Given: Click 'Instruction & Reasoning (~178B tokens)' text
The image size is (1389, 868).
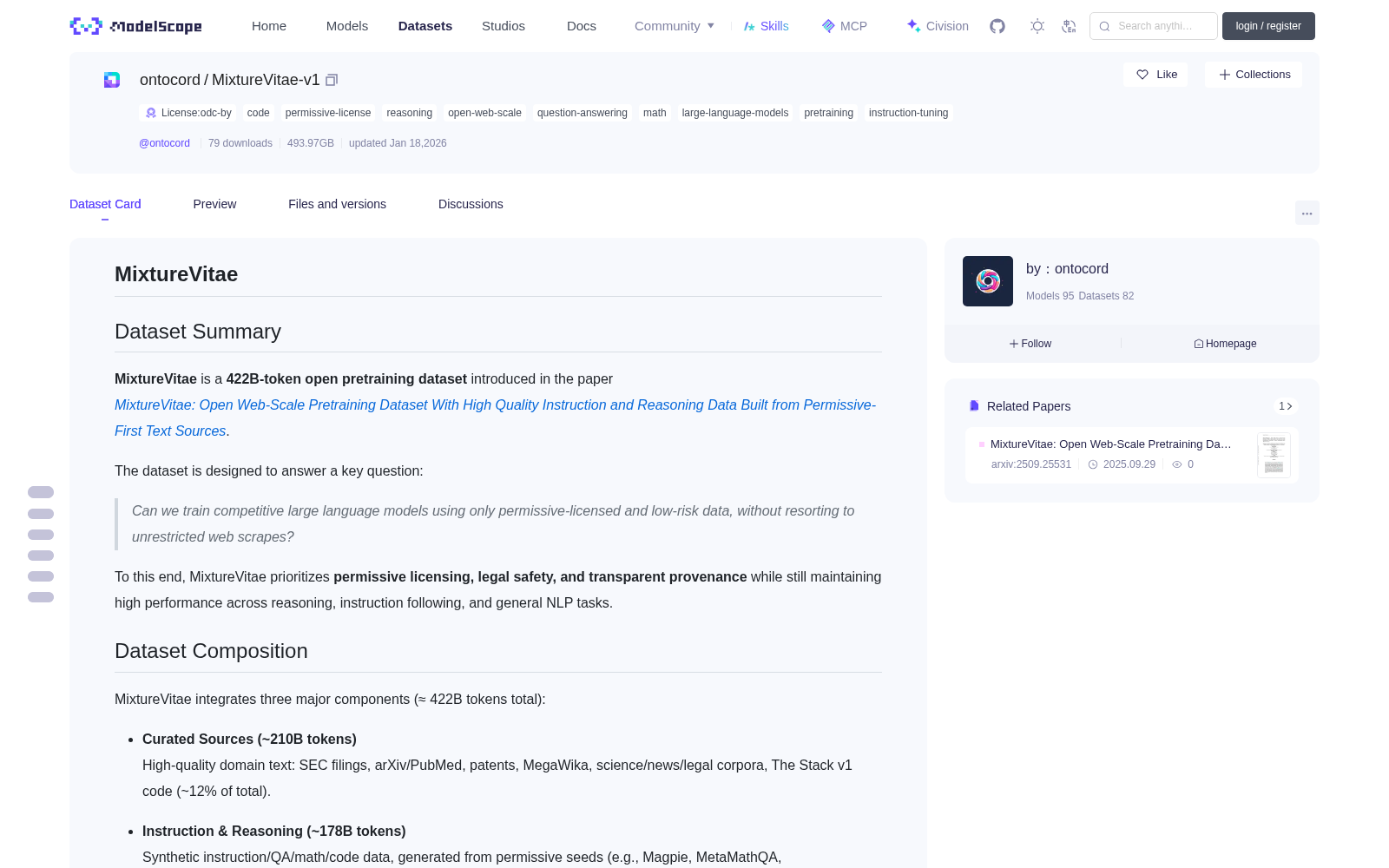Looking at the screenshot, I should [274, 832].
